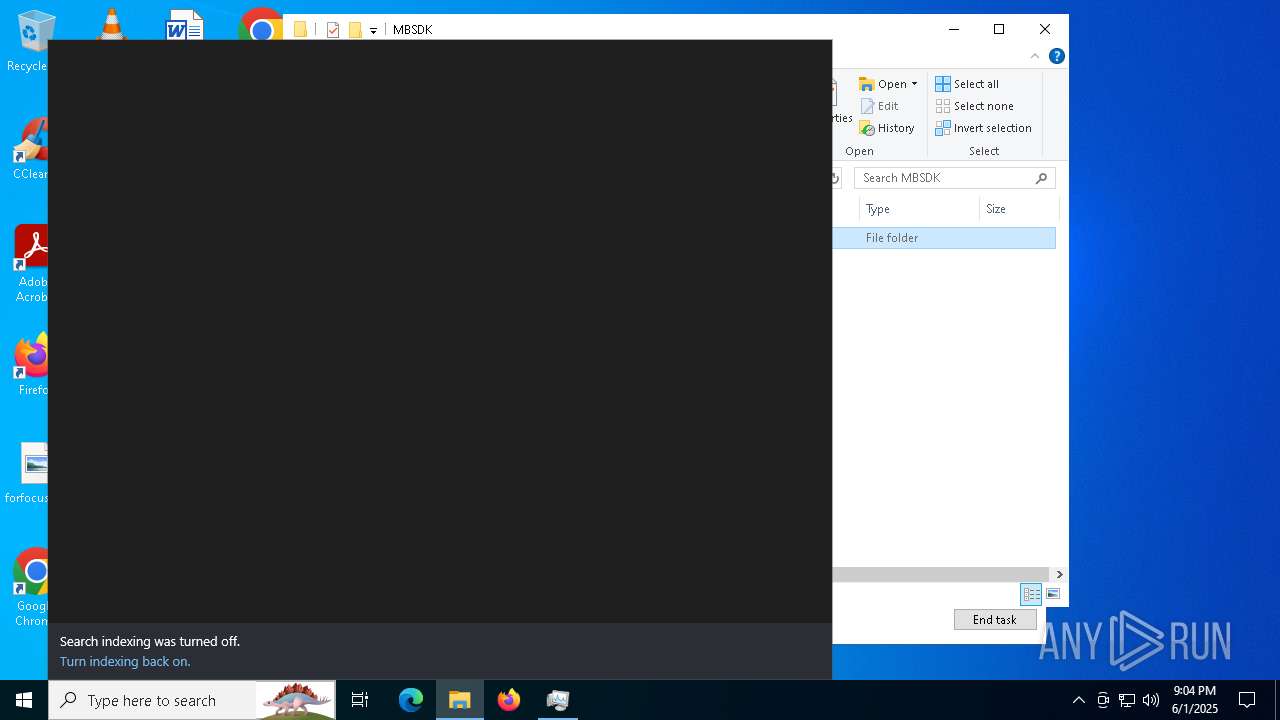This screenshot has width=1280, height=720.
Task: Show hidden system tray icons
Action: click(x=1078, y=700)
